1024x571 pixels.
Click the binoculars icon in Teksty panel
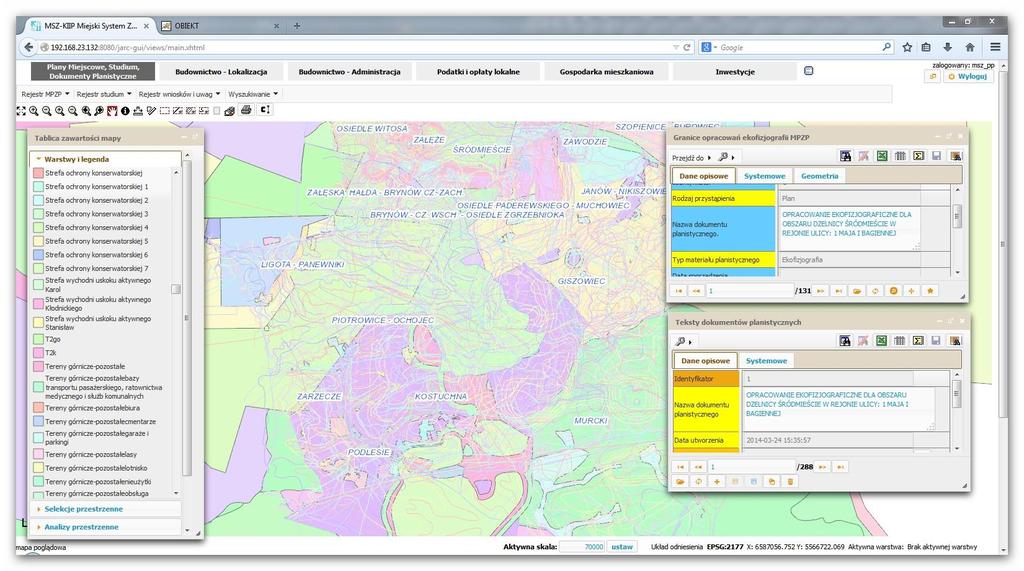click(846, 340)
